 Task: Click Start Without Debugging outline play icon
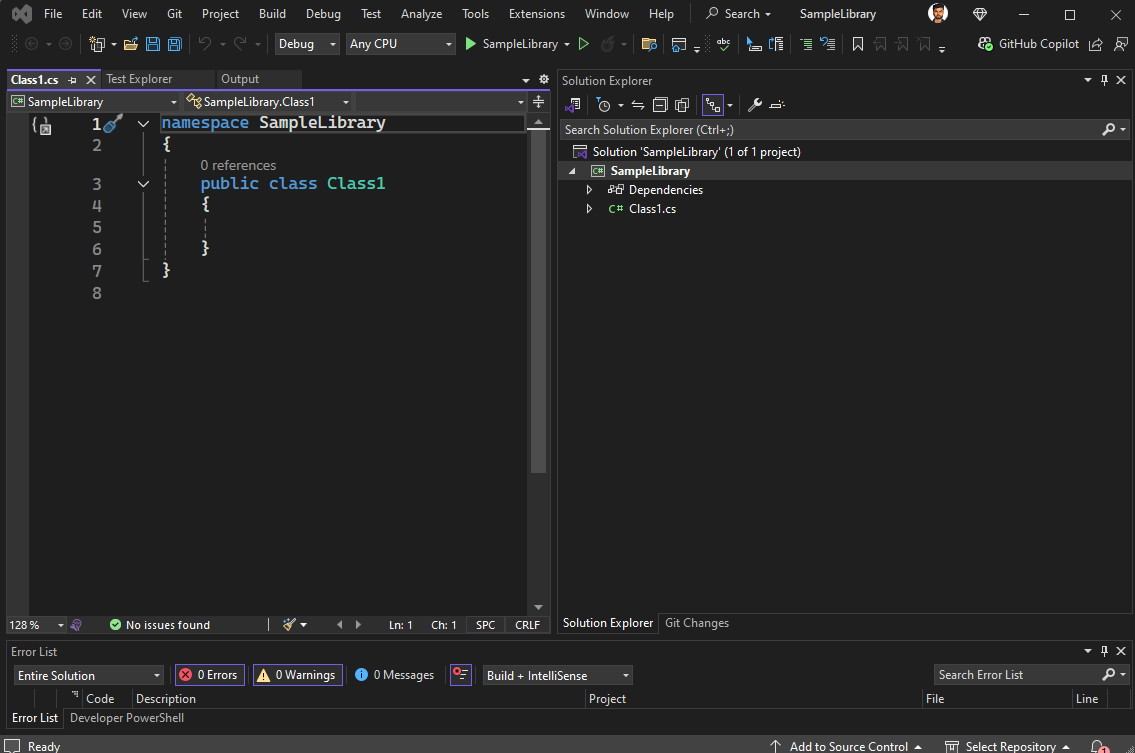pos(583,44)
